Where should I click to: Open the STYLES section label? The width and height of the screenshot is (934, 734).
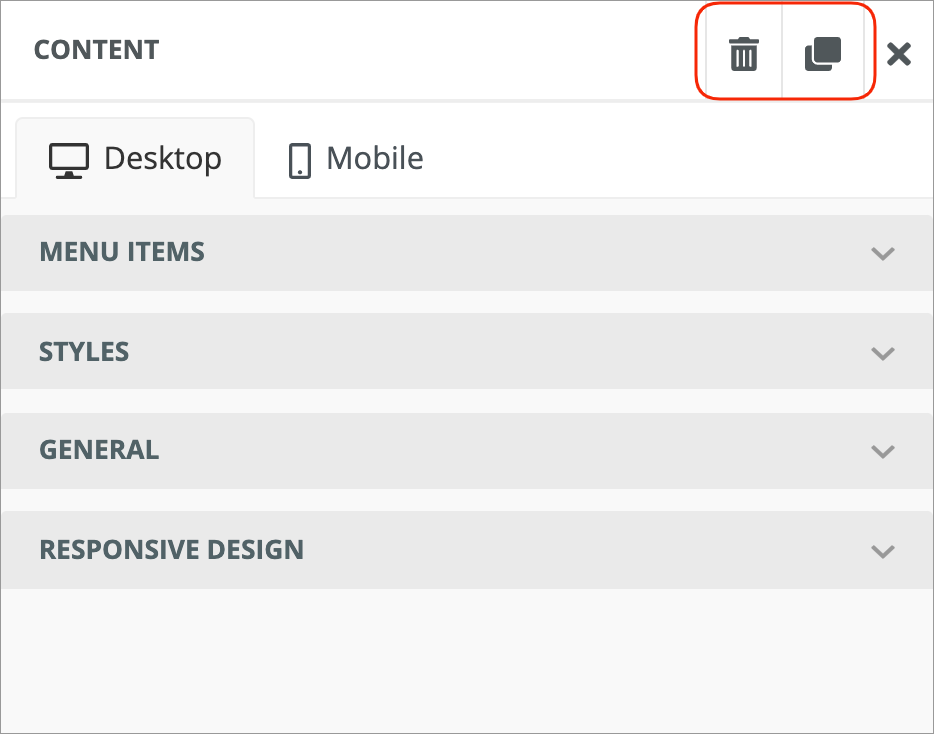click(x=84, y=352)
